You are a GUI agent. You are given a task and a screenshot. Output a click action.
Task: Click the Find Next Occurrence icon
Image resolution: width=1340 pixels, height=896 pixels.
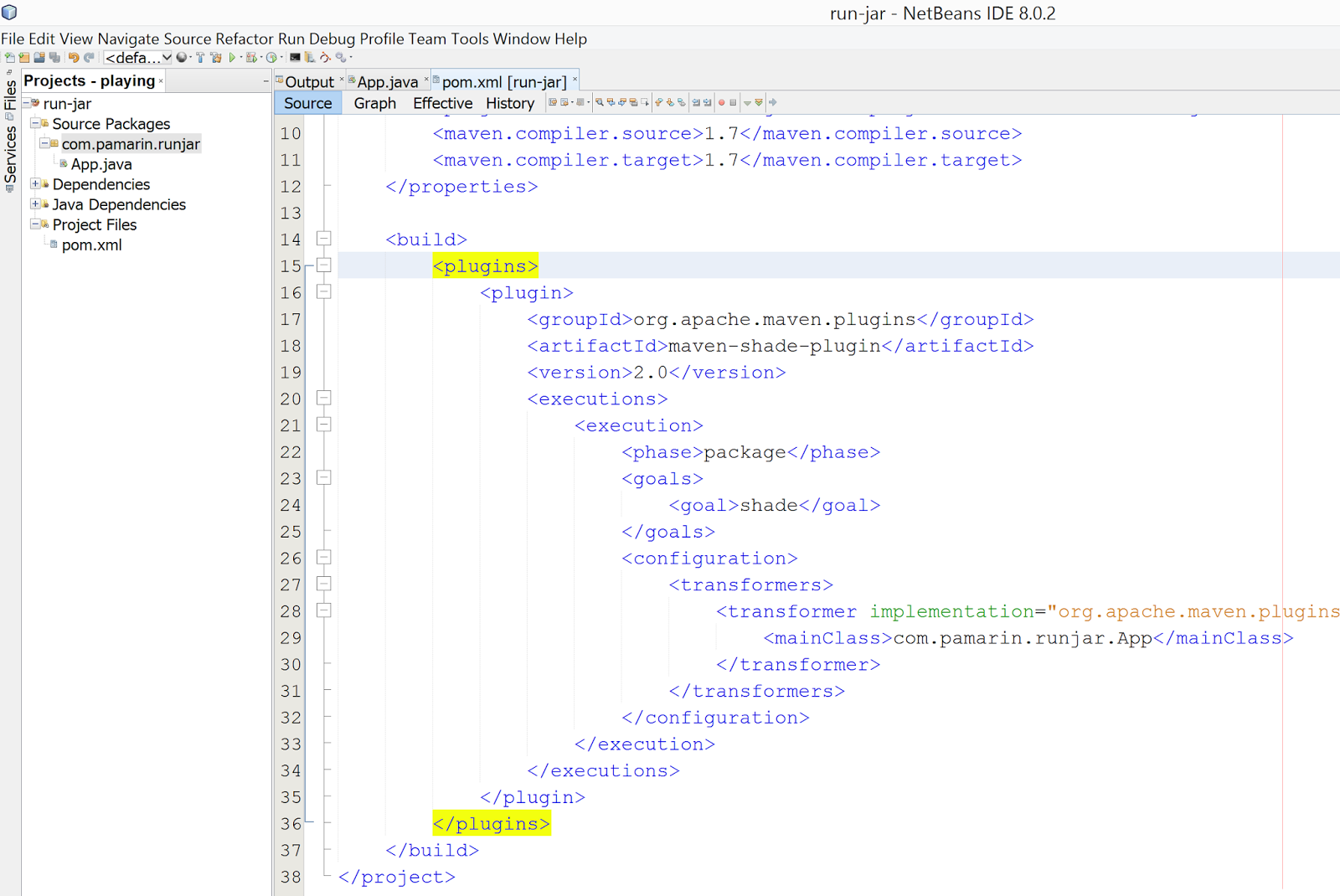click(x=622, y=102)
